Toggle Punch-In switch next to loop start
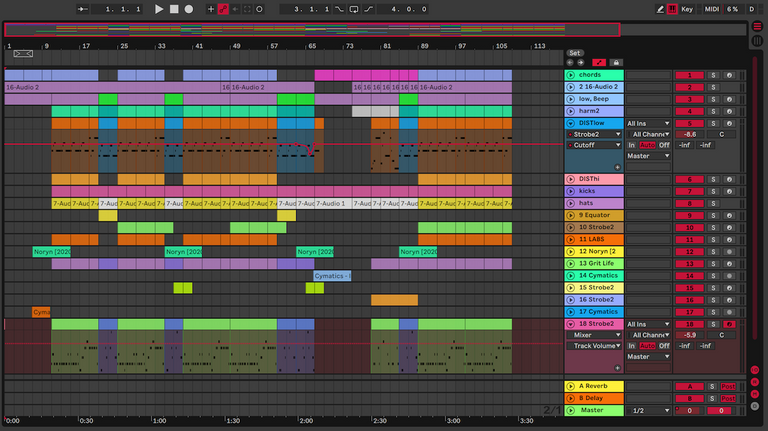 338,9
